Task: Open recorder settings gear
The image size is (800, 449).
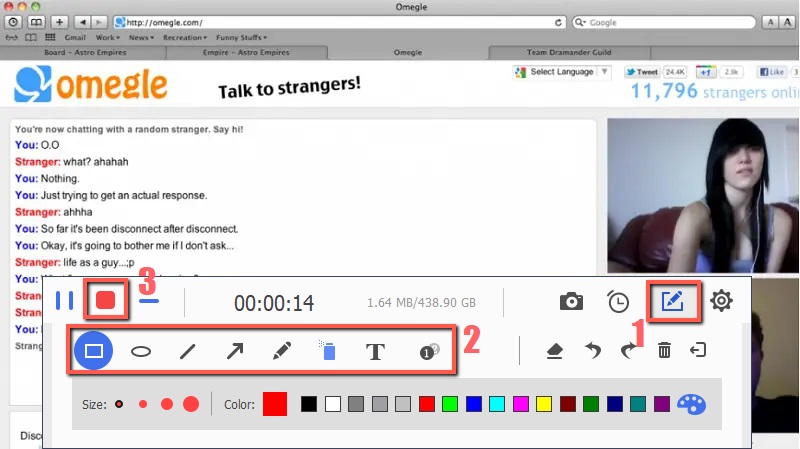Action: pos(721,300)
